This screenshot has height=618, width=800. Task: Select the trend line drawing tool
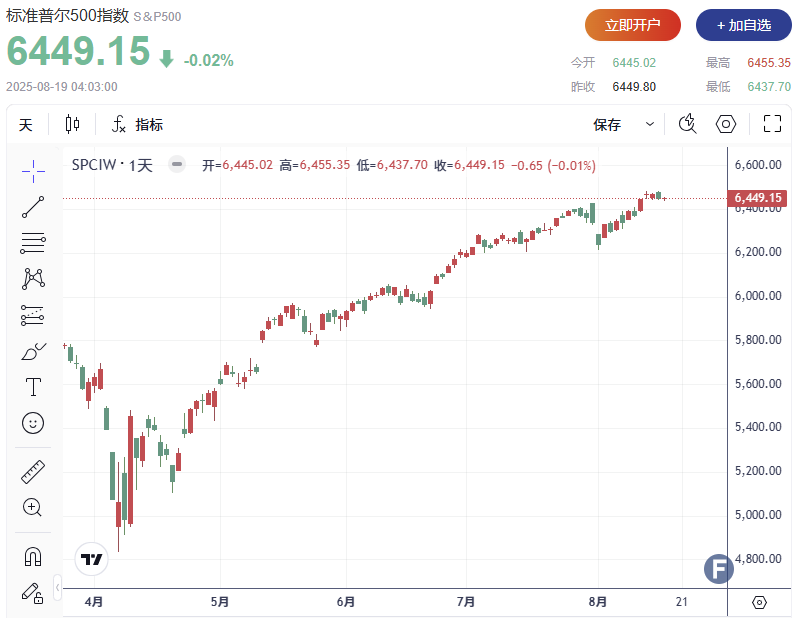pos(33,207)
